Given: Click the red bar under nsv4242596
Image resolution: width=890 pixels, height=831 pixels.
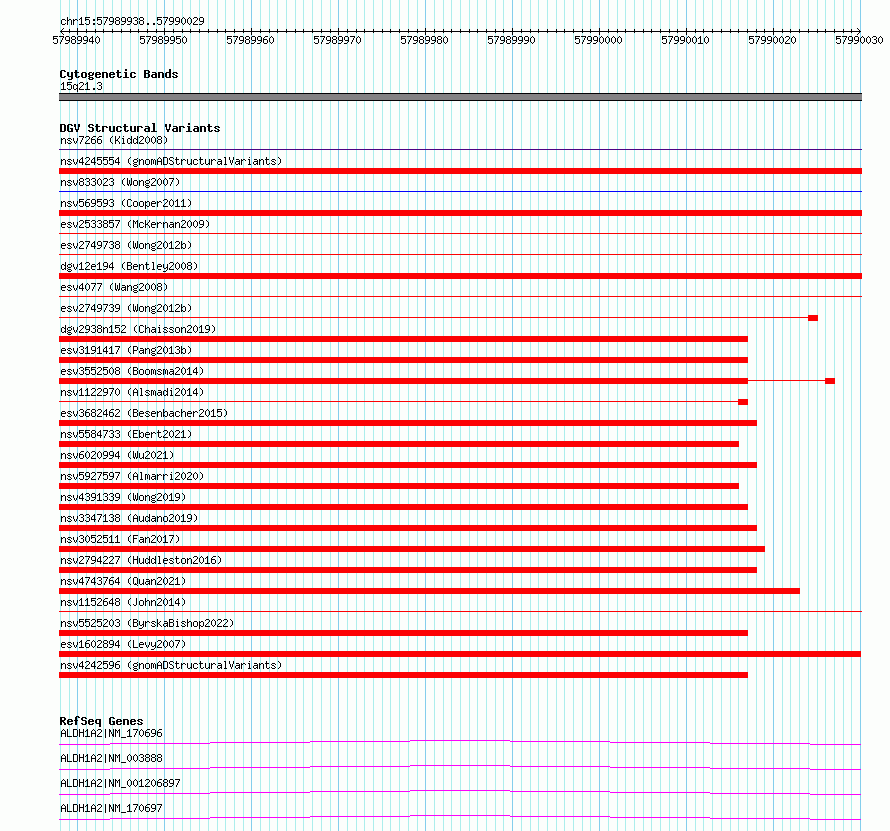Looking at the screenshot, I should (404, 675).
